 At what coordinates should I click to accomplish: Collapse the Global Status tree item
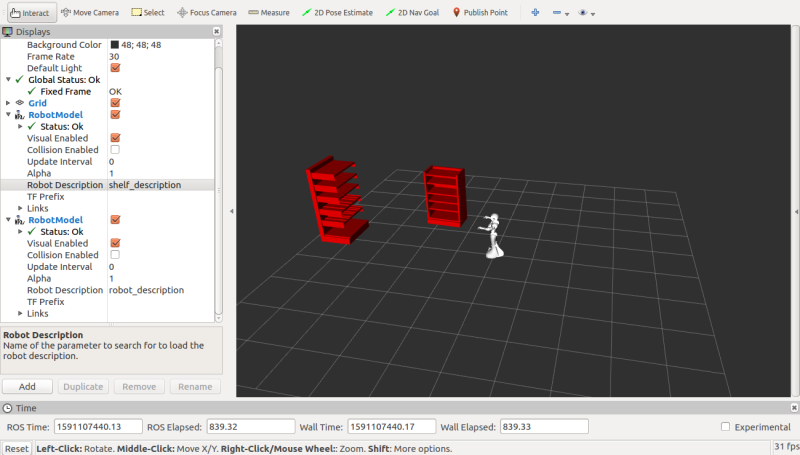[8, 80]
